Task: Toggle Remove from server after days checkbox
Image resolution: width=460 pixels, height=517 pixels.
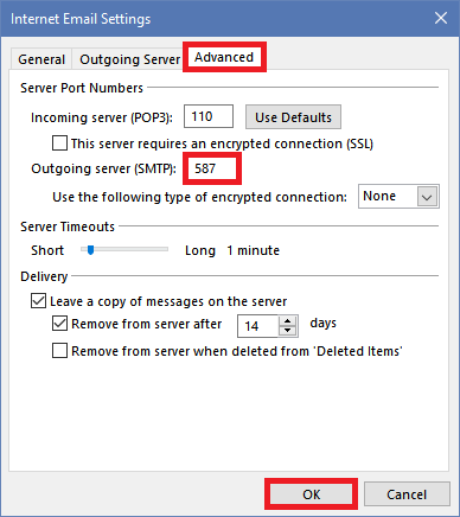Action: click(x=60, y=323)
